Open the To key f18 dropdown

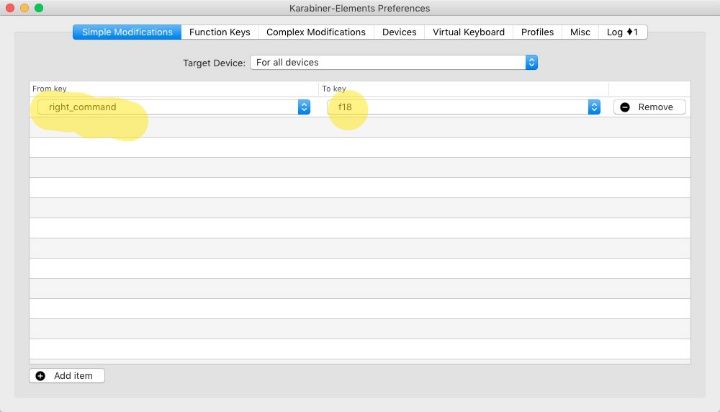point(464,107)
